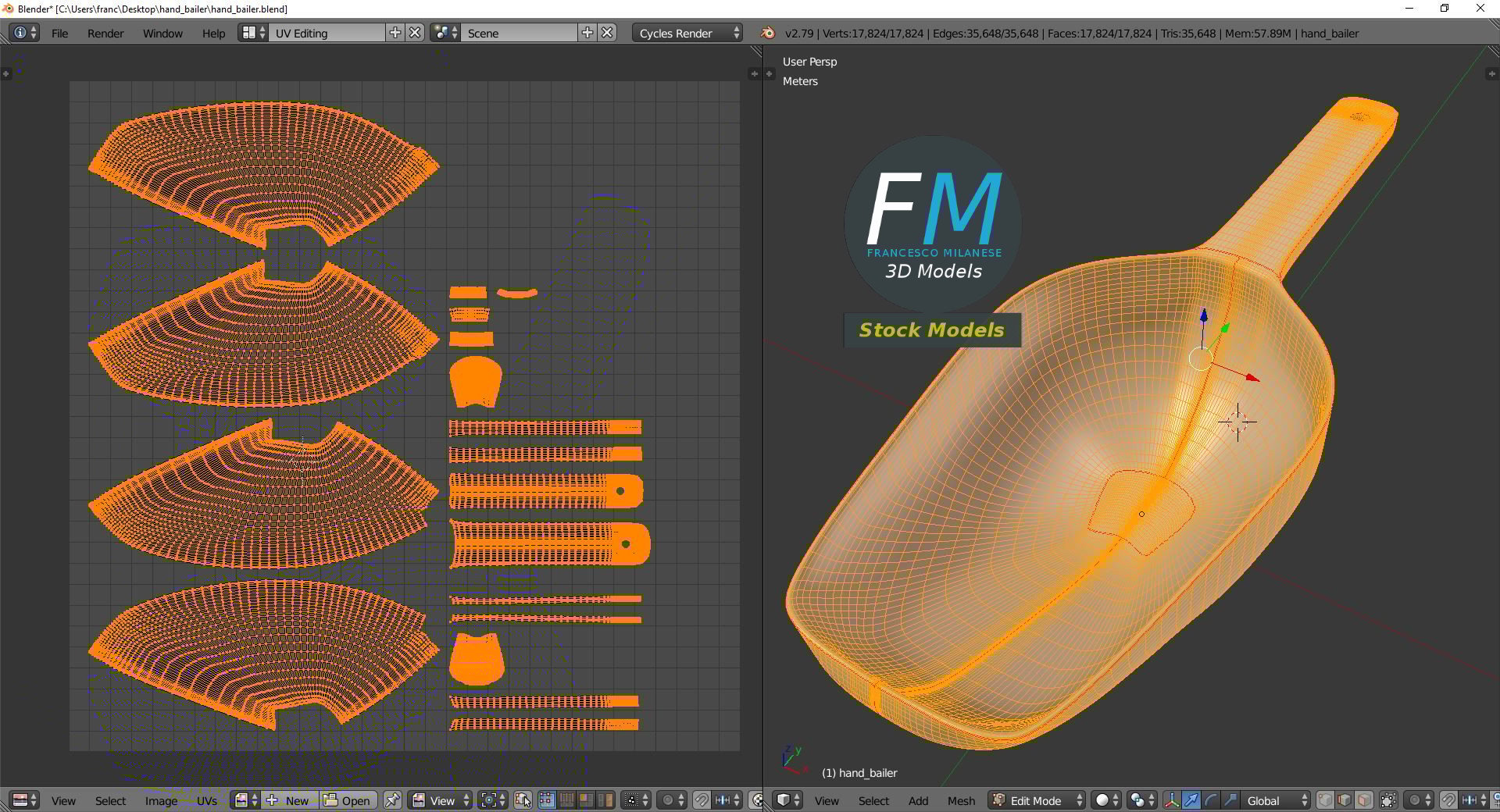The height and width of the screenshot is (812, 1500).
Task: Click the Blender logo in info header
Action: coord(768,33)
